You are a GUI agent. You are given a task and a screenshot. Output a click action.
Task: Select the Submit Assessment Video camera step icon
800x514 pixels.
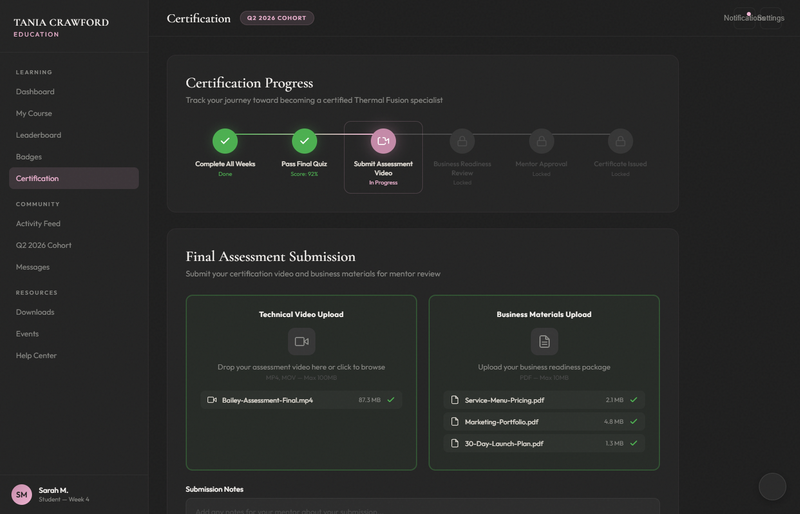(x=383, y=141)
